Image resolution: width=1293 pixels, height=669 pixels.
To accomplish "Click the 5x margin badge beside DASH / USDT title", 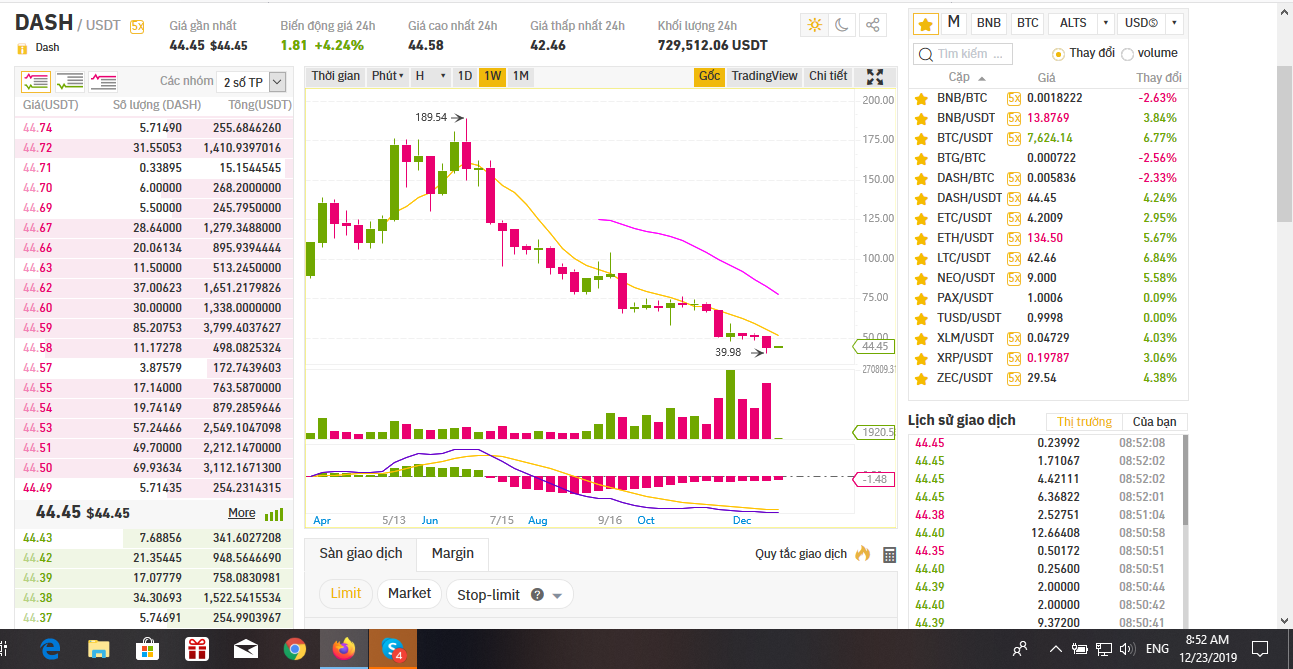I will (137, 27).
